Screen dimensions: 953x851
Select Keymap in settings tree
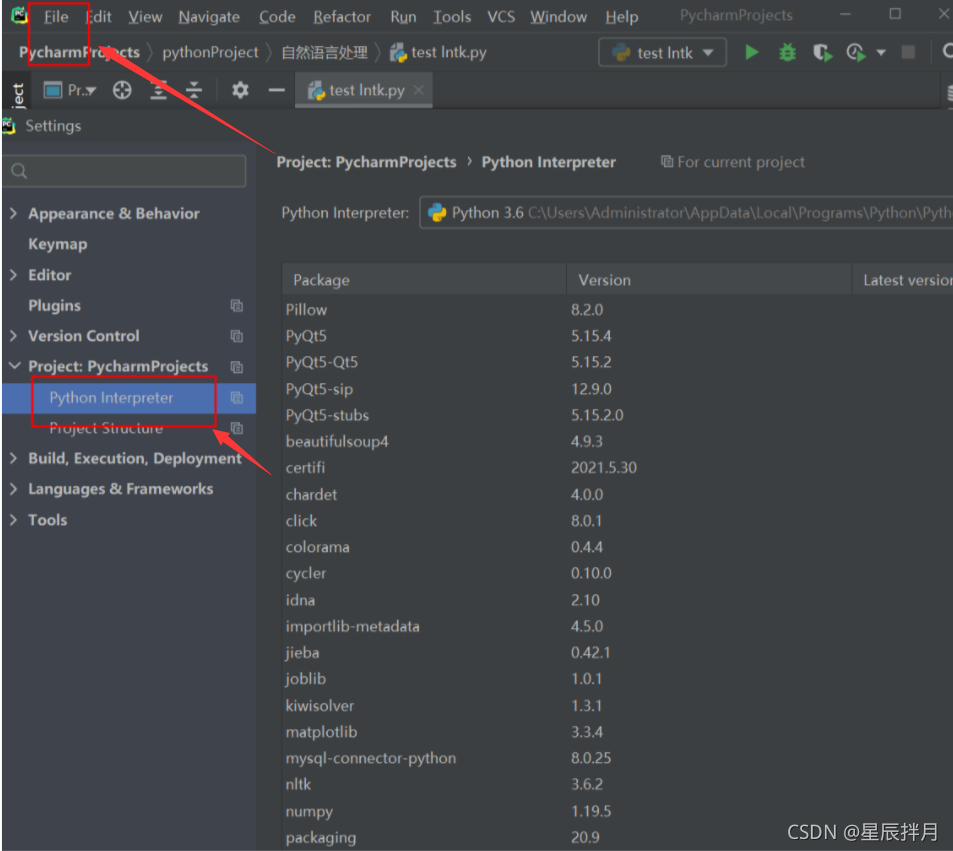[x=58, y=244]
